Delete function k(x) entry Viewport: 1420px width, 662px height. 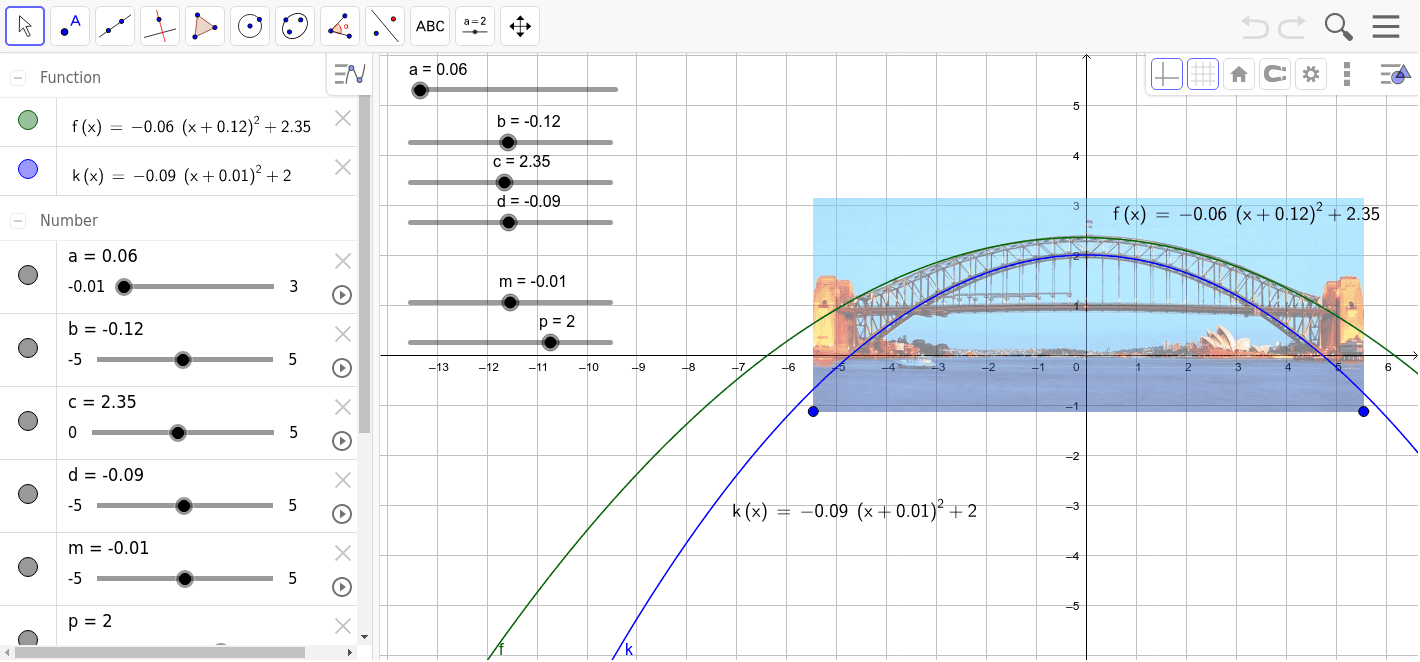(x=343, y=167)
